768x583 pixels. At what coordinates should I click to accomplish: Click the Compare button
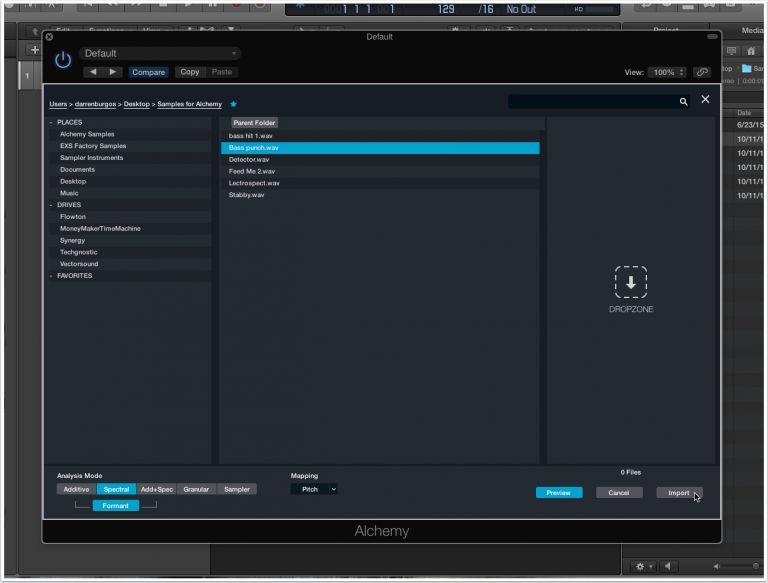(x=148, y=72)
